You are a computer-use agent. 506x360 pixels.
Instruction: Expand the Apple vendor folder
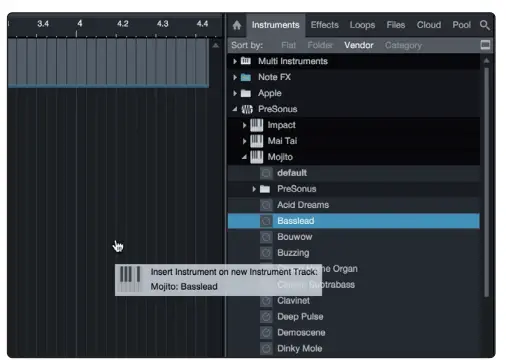tap(235, 93)
